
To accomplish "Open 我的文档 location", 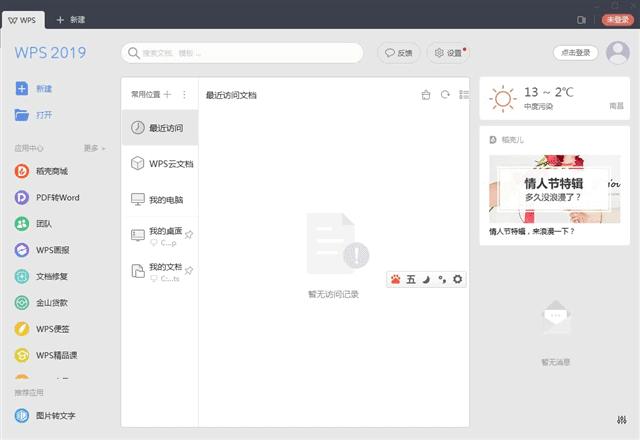I will [160, 271].
